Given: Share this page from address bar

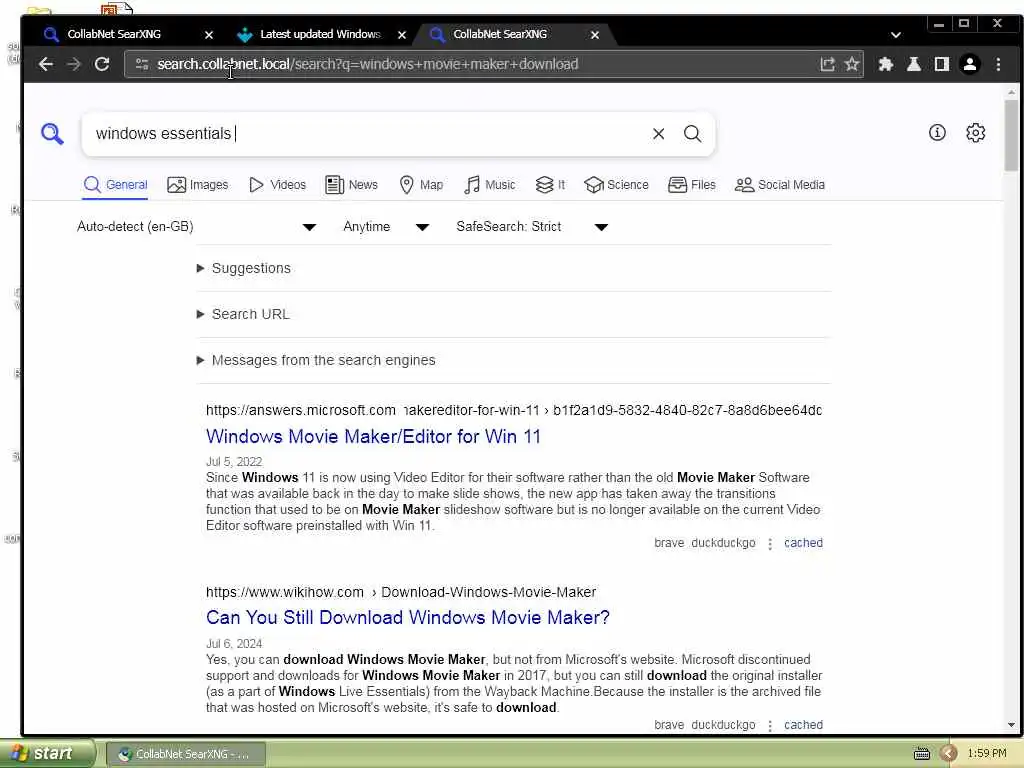Looking at the screenshot, I should coord(827,64).
